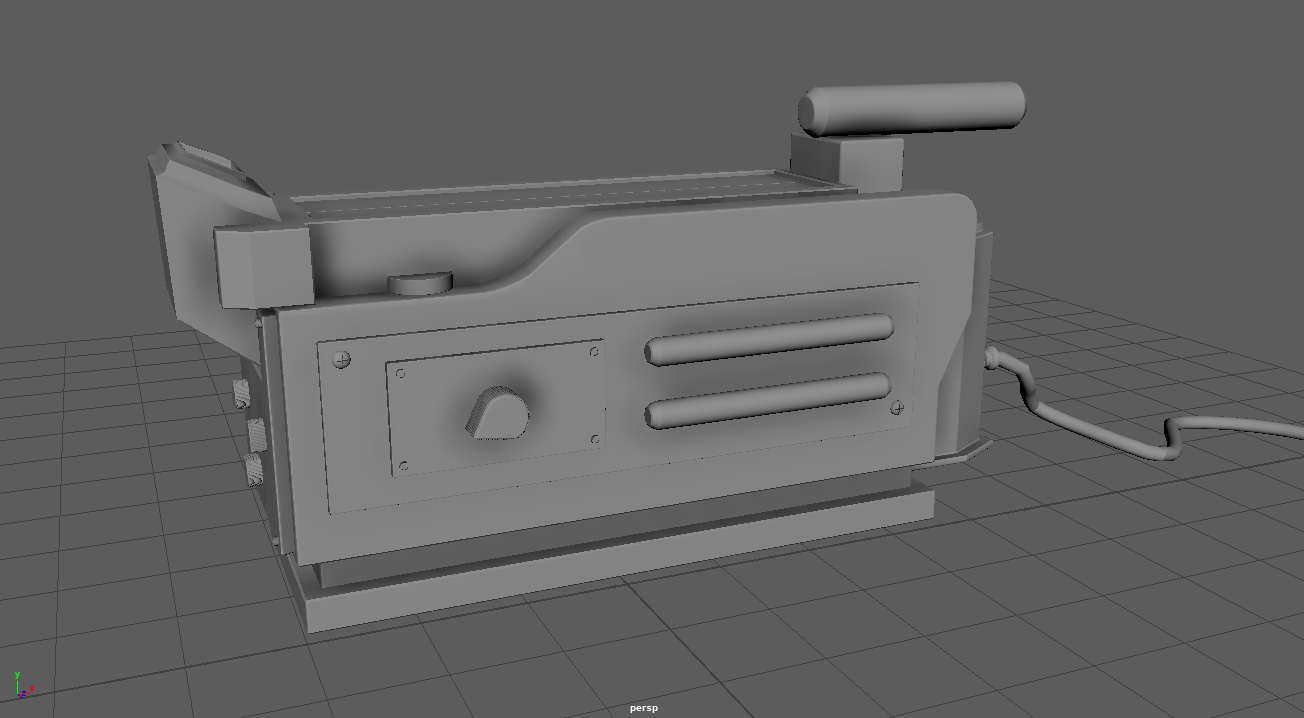Viewport: 1304px width, 718px height.
Task: Click the cross-head screw at panel's top-left
Action: click(343, 358)
